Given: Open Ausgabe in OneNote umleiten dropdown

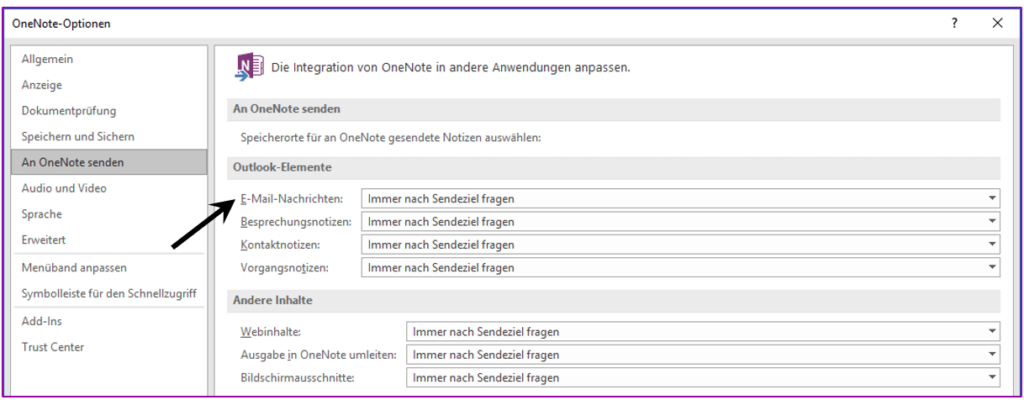Looking at the screenshot, I should click(703, 355).
